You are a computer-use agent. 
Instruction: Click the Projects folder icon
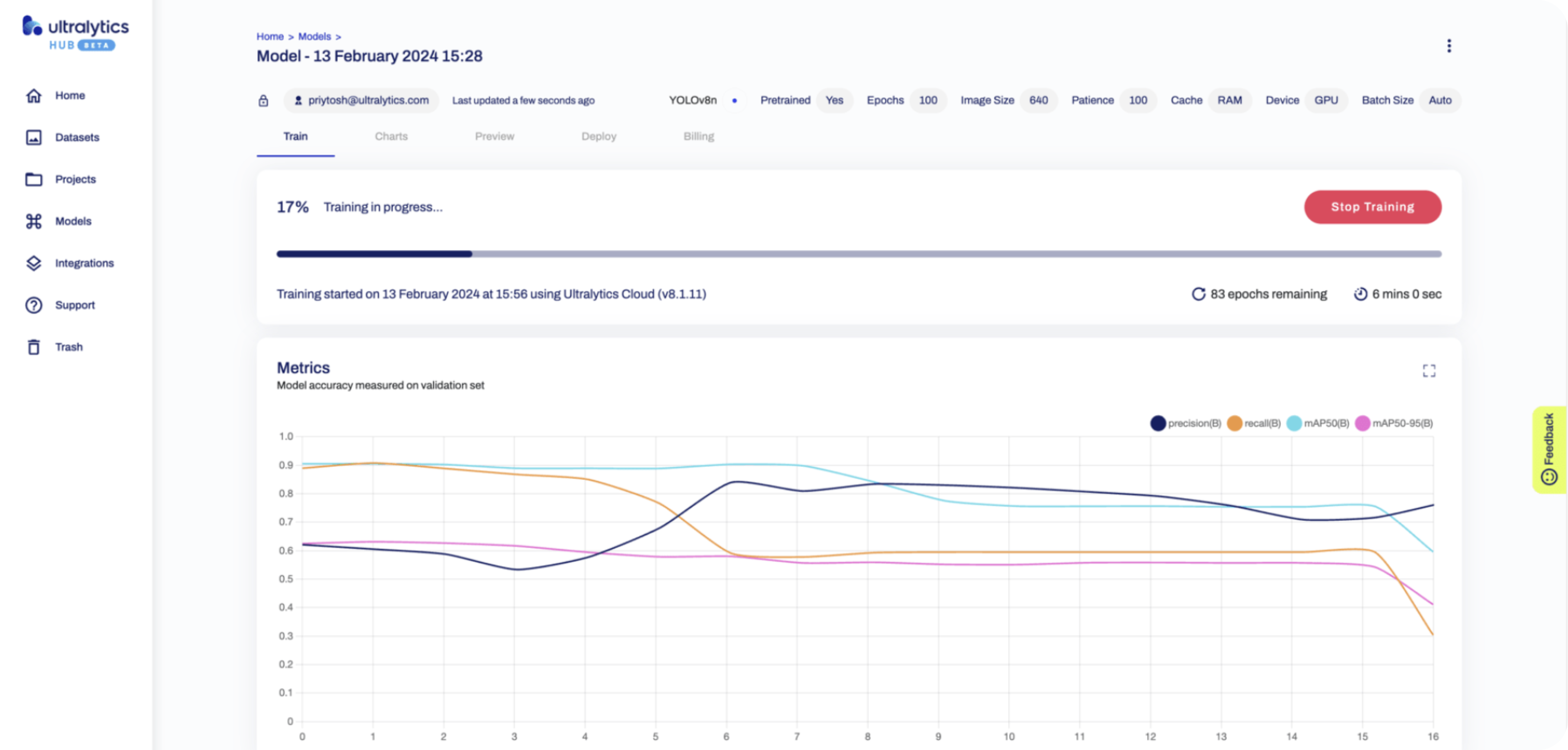(x=34, y=179)
